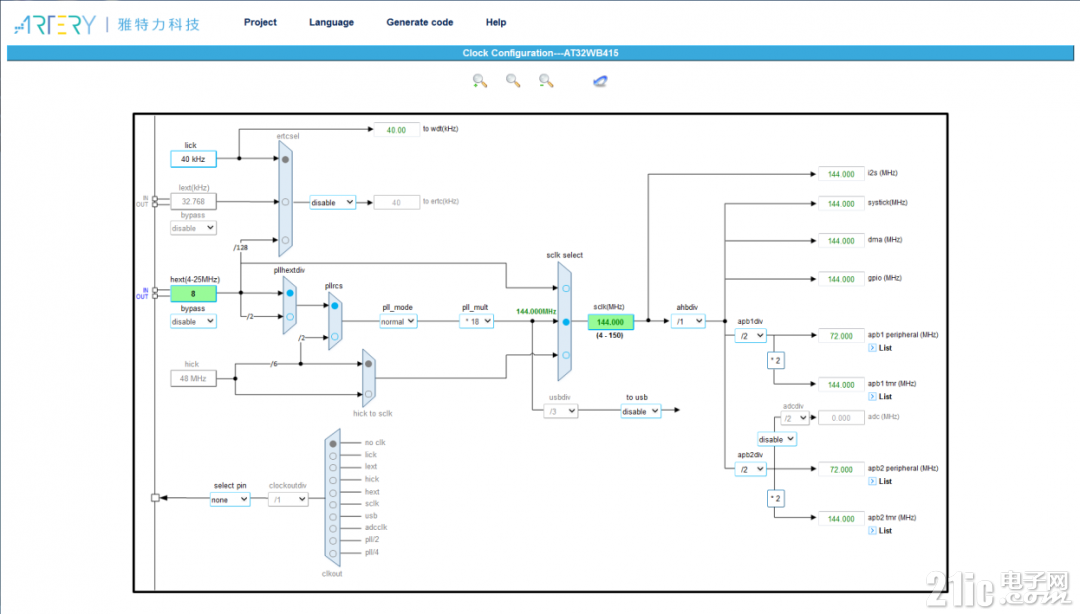Select lick radio on clkout
This screenshot has width=1080, height=614.
pyautogui.click(x=333, y=456)
